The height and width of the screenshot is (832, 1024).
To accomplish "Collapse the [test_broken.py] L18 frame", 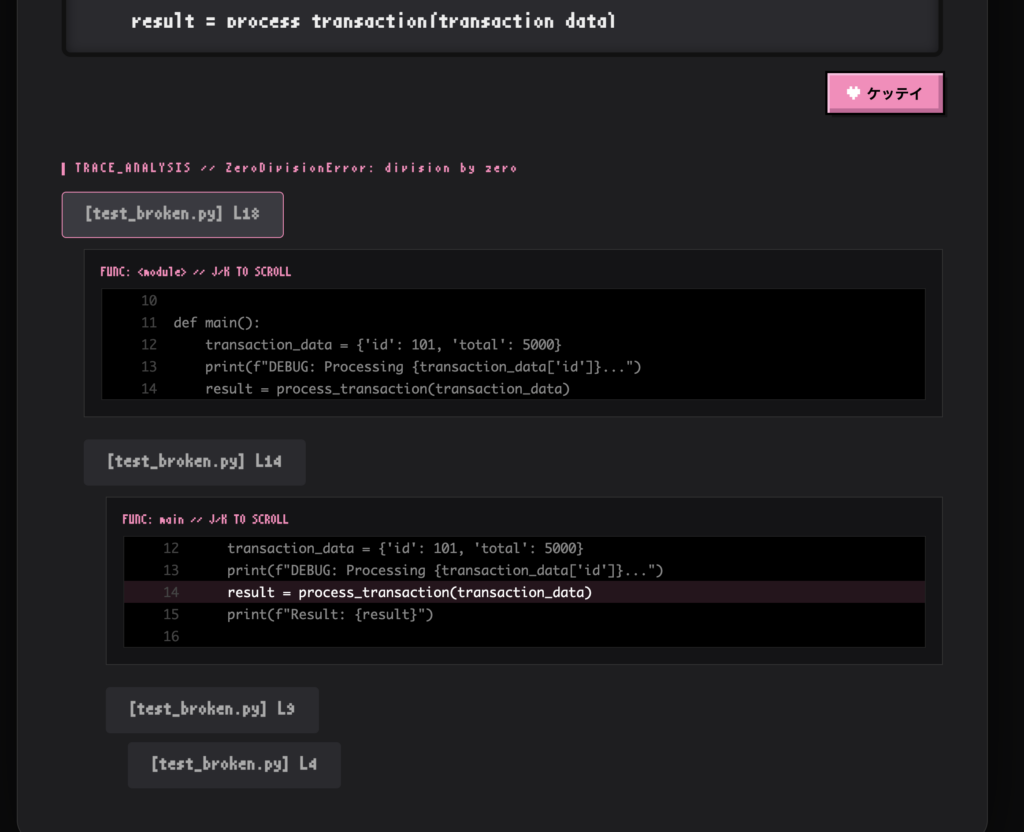I will 172,214.
